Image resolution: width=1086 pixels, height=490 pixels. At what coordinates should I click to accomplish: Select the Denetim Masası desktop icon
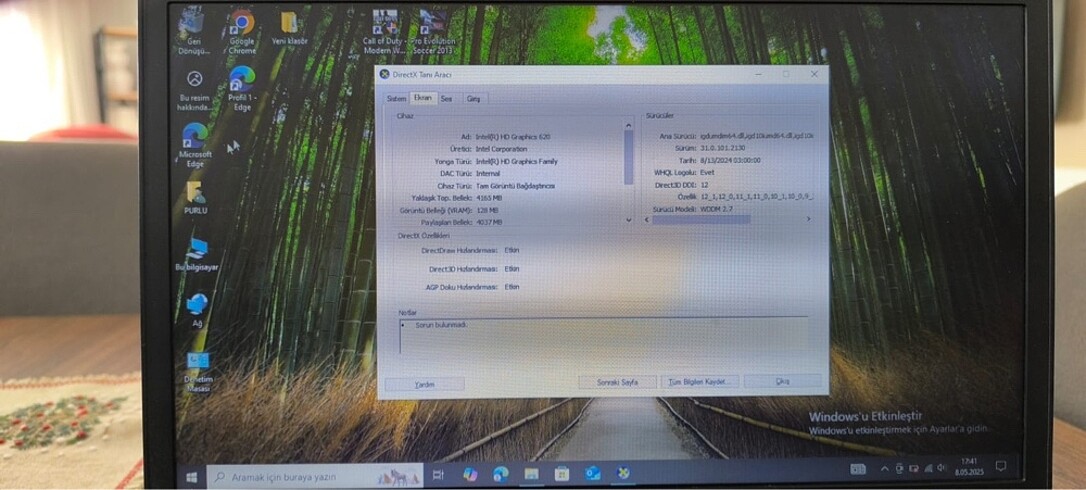click(x=197, y=372)
